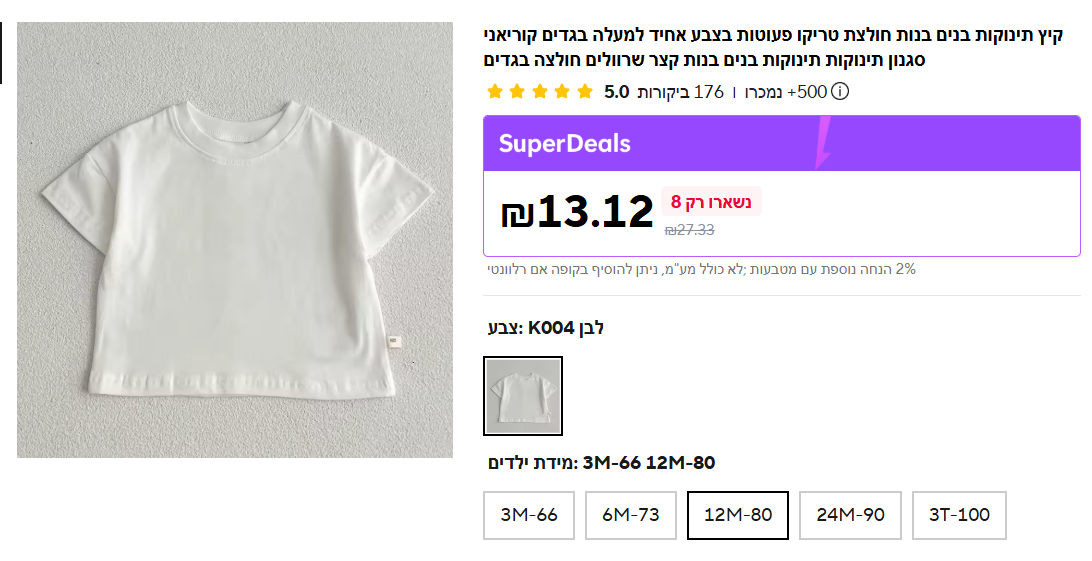Open the main white t-shirt product image
The width and height of the screenshot is (1092, 561).
[x=235, y=240]
